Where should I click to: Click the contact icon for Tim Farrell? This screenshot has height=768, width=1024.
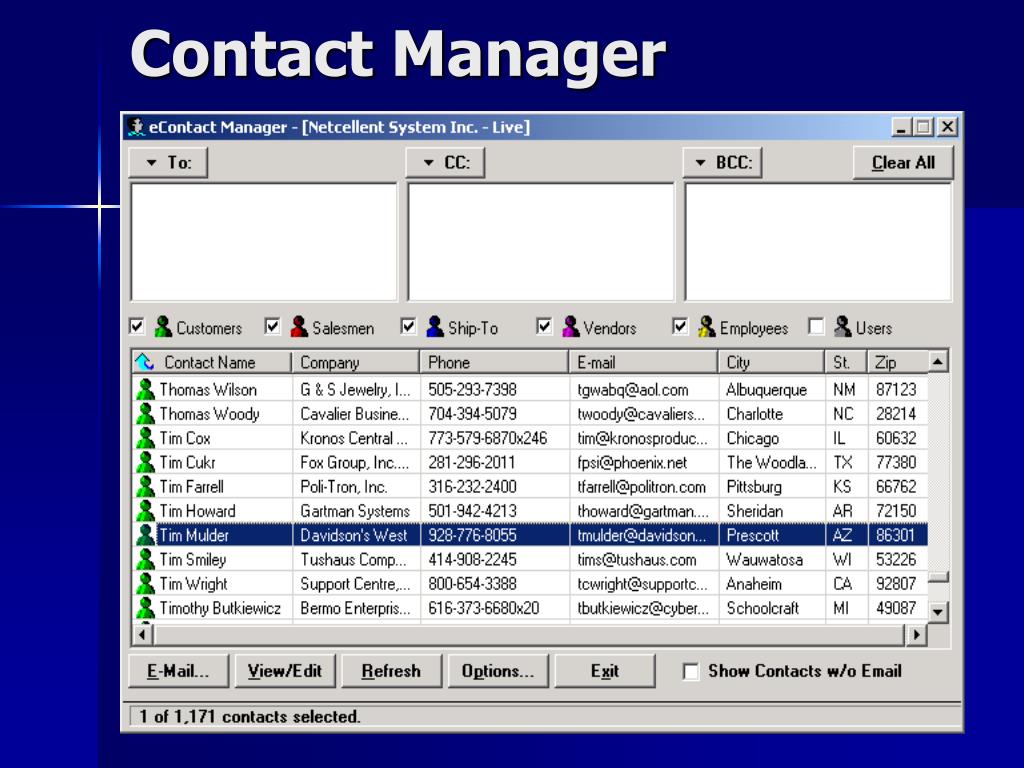coord(145,487)
